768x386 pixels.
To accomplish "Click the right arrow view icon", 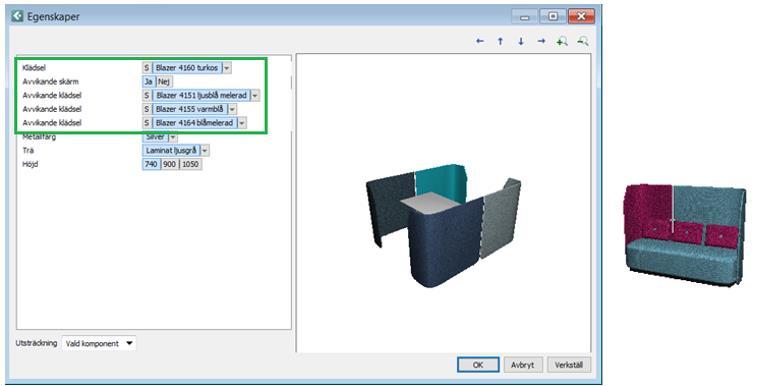I will pos(541,42).
